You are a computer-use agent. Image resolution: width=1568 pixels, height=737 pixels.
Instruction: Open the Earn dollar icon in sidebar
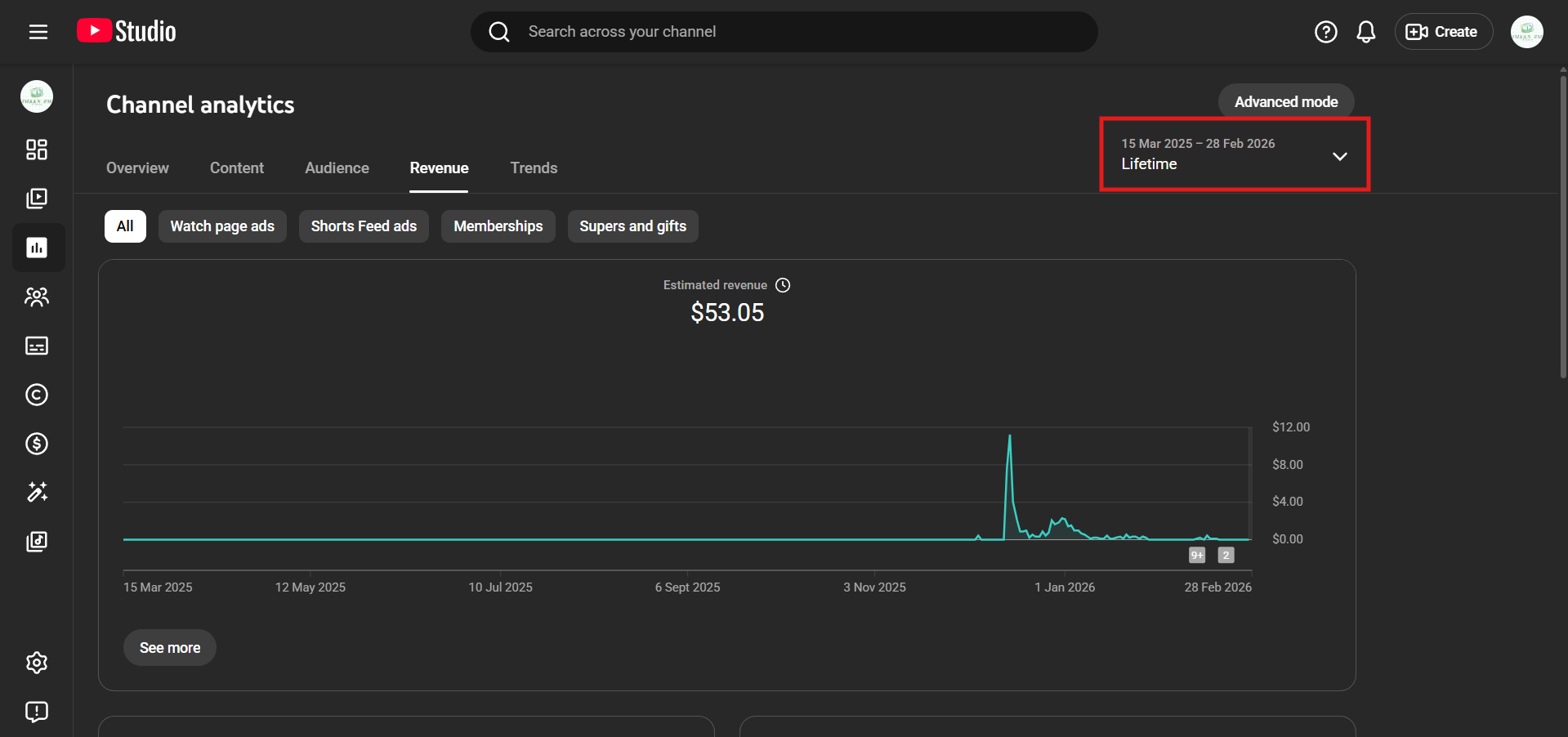[x=37, y=444]
